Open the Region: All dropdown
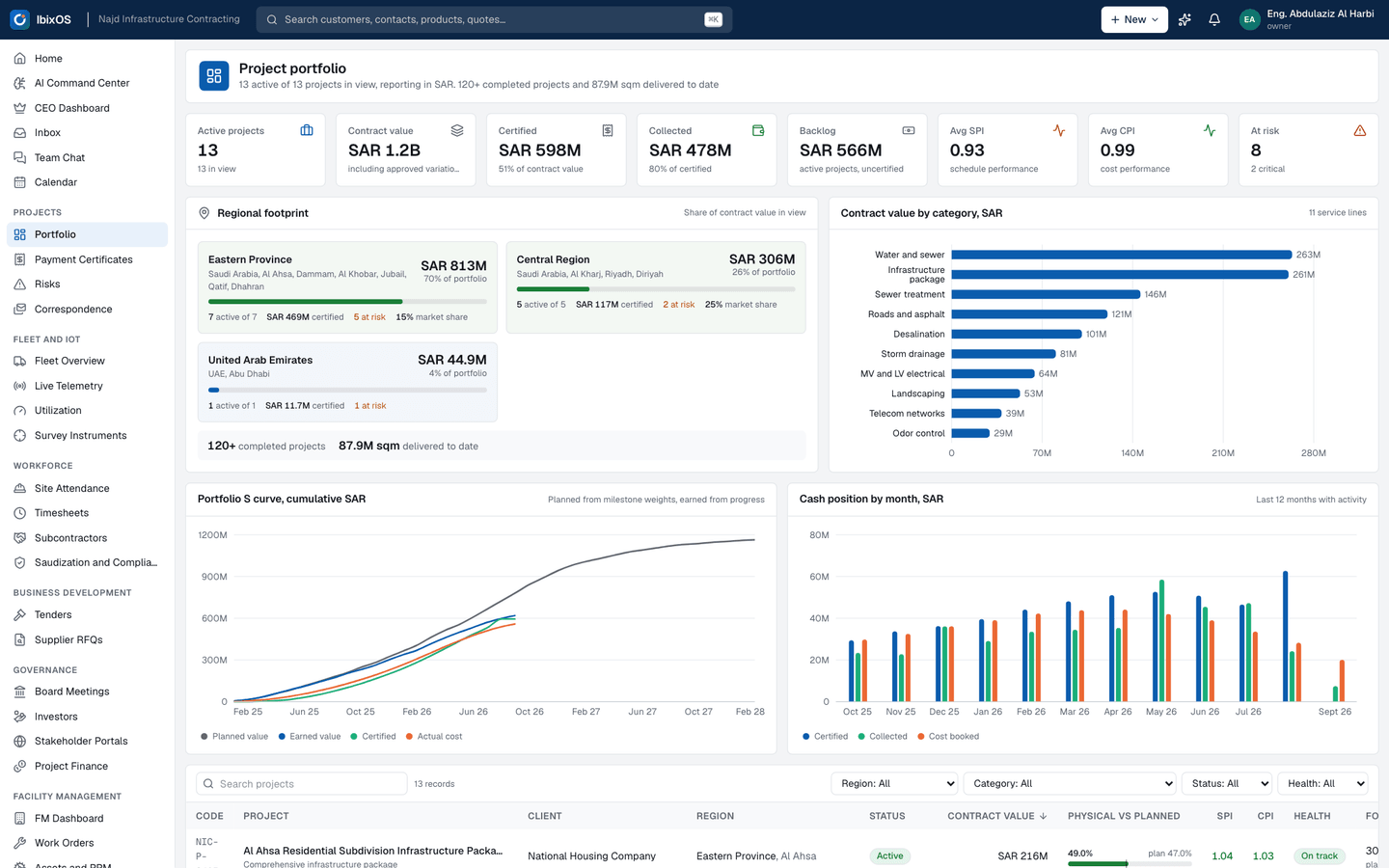This screenshot has width=1389, height=868. (x=894, y=784)
